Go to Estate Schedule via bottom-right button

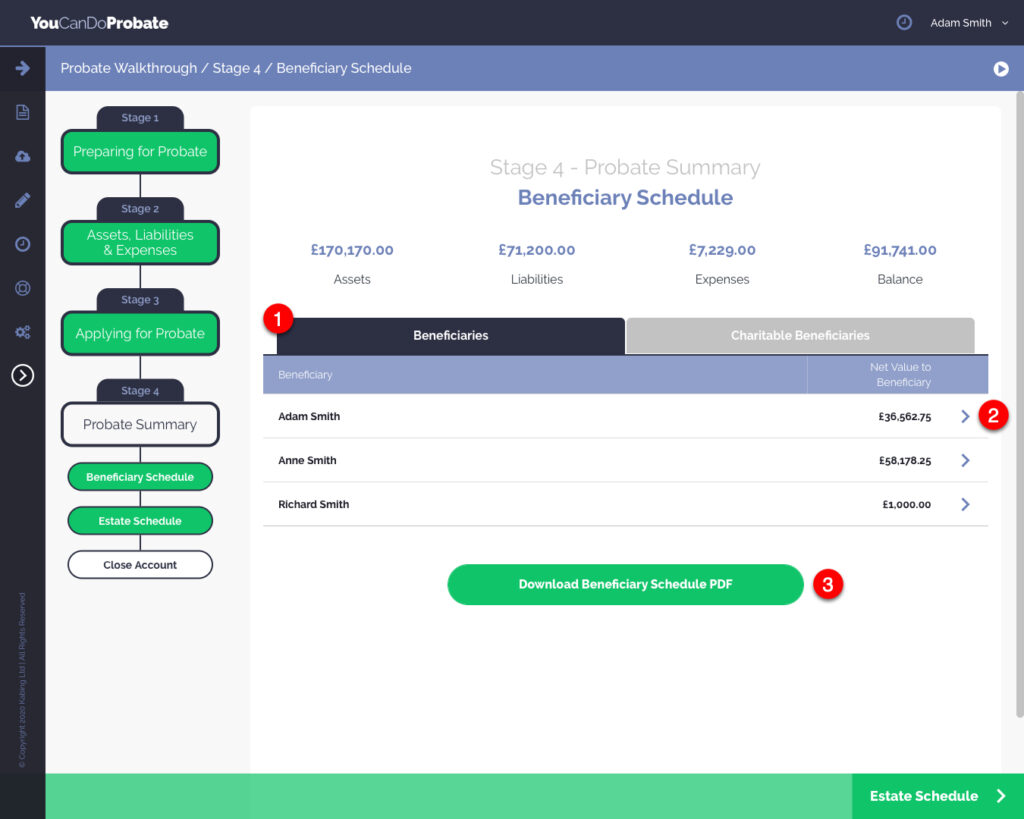tap(937, 796)
